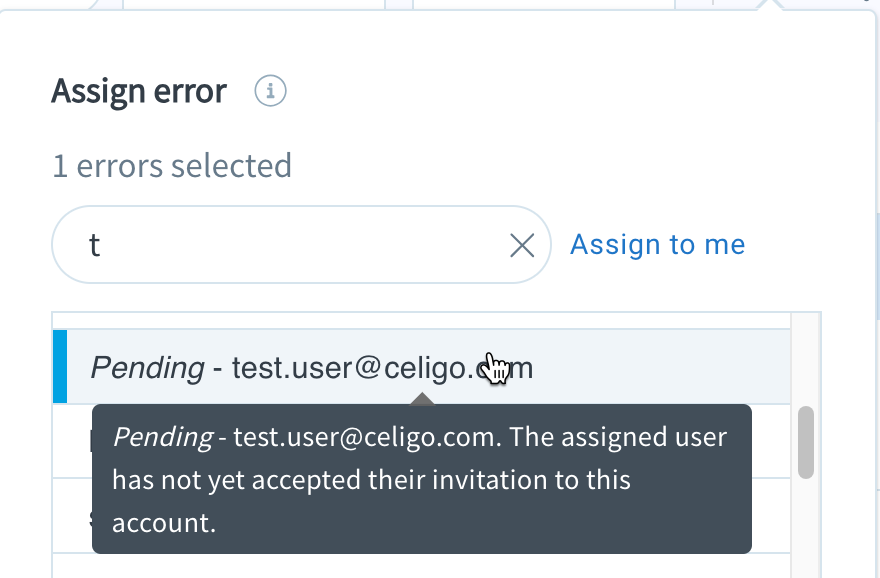Select Pending test.user@celigo.com from list
Image resolution: width=880 pixels, height=578 pixels.
pos(421,367)
